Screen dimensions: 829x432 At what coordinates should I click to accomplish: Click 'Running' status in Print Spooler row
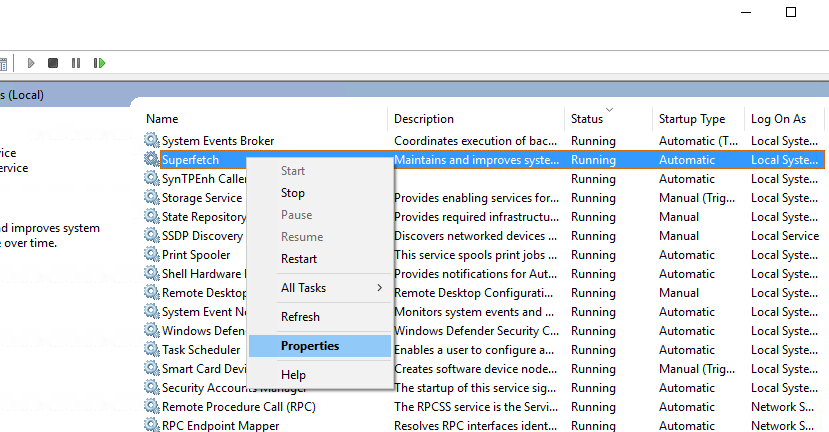pos(593,255)
